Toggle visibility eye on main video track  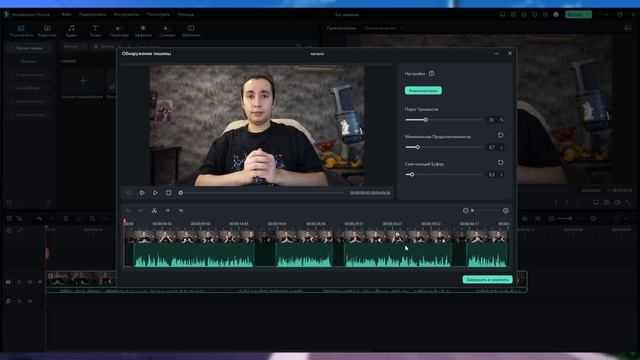coord(40,282)
